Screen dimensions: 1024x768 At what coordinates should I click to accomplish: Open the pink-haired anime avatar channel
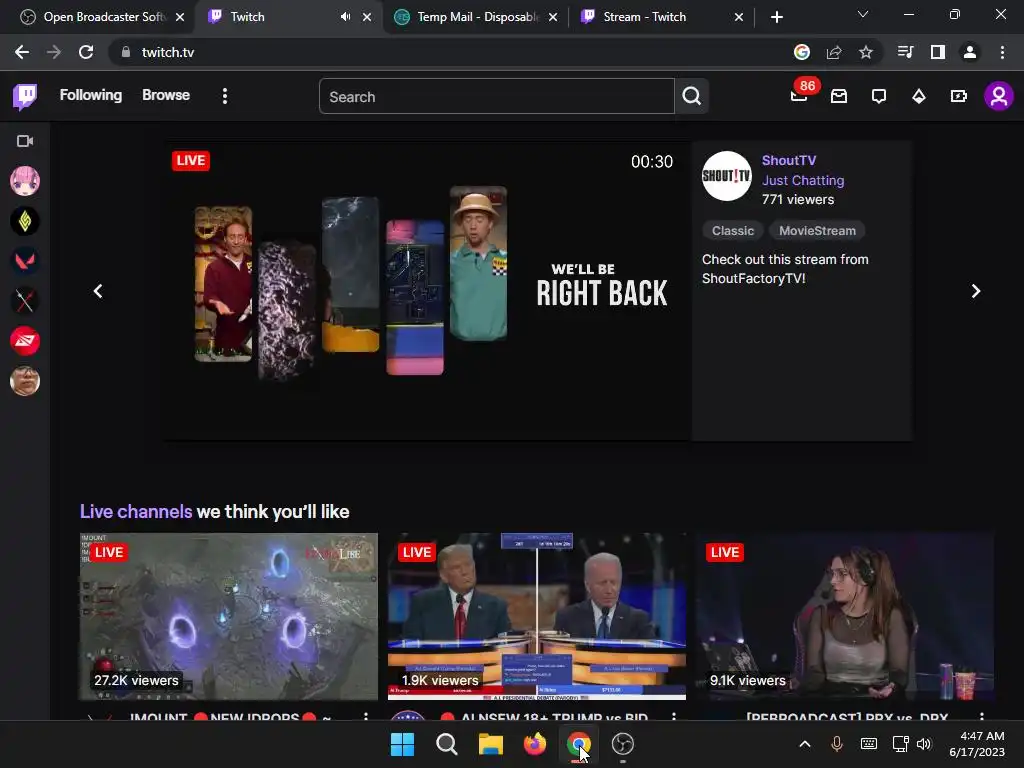pos(25,181)
